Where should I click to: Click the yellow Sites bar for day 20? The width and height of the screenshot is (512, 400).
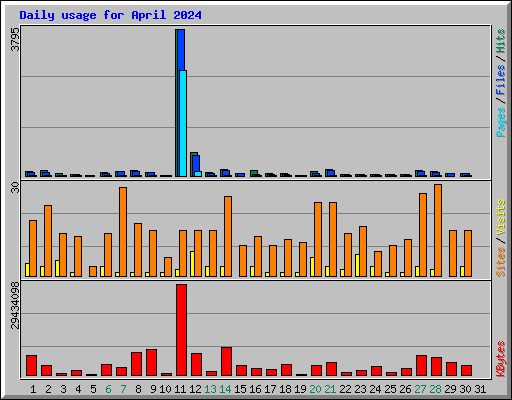coord(312,267)
